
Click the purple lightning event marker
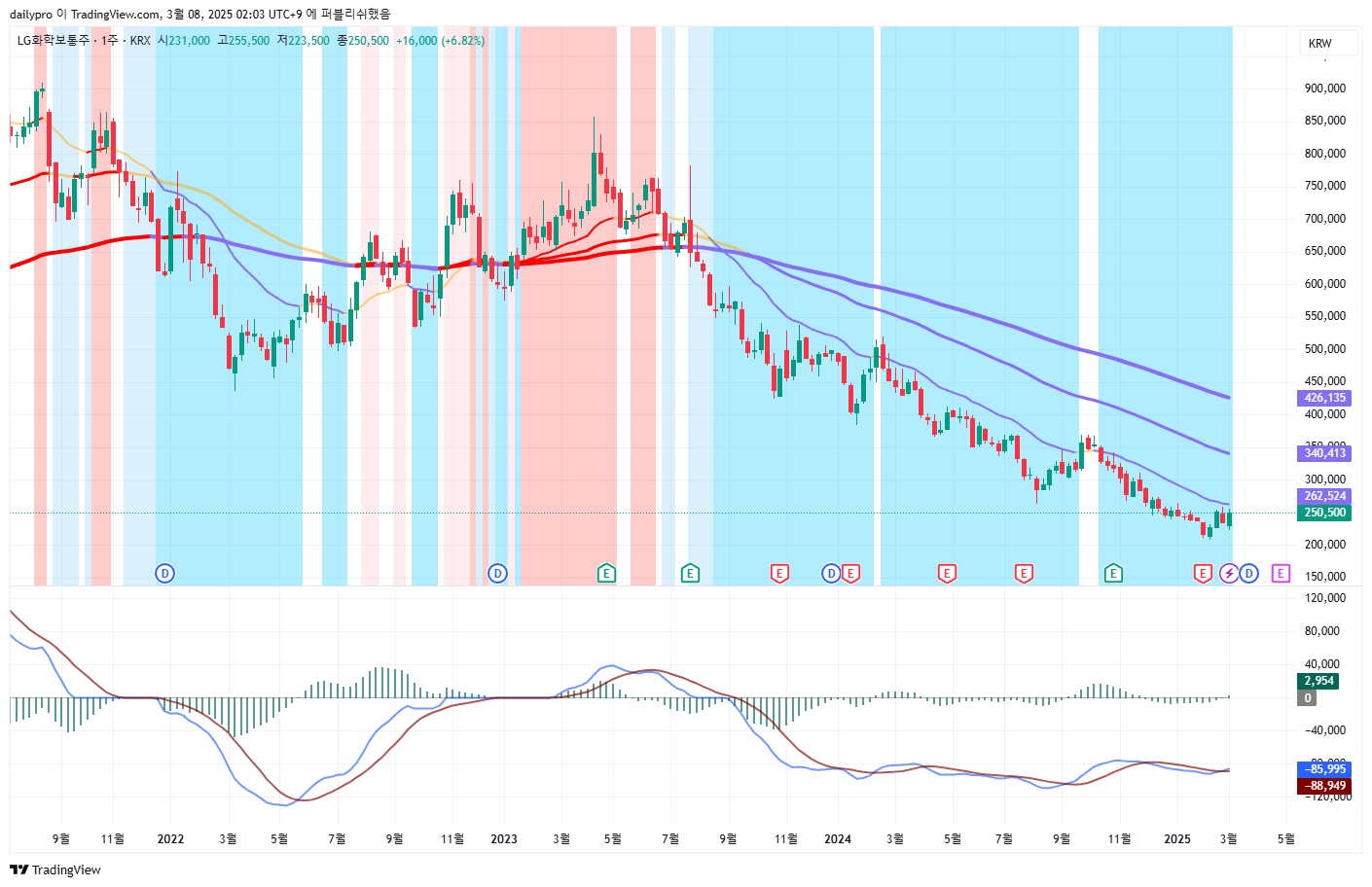point(1229,574)
